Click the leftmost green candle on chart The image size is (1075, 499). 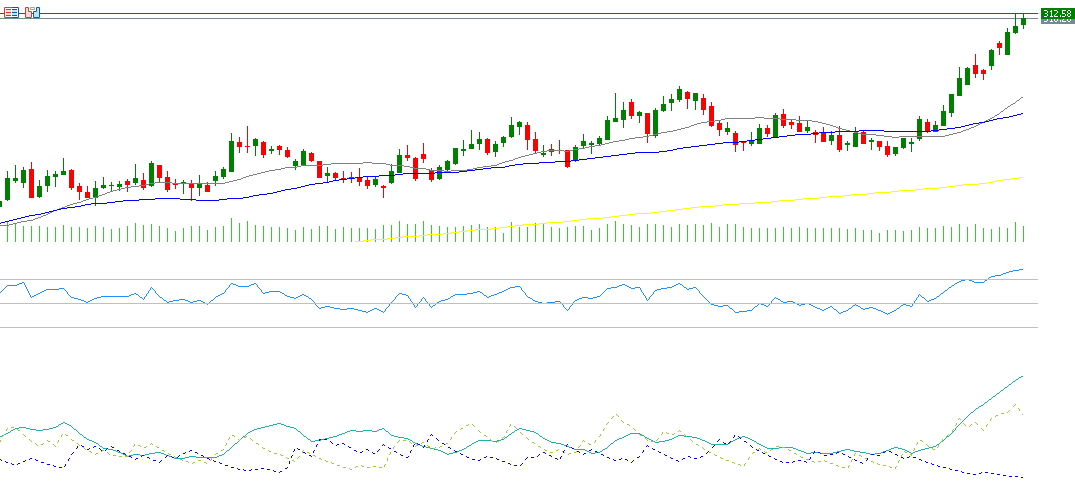(7, 188)
